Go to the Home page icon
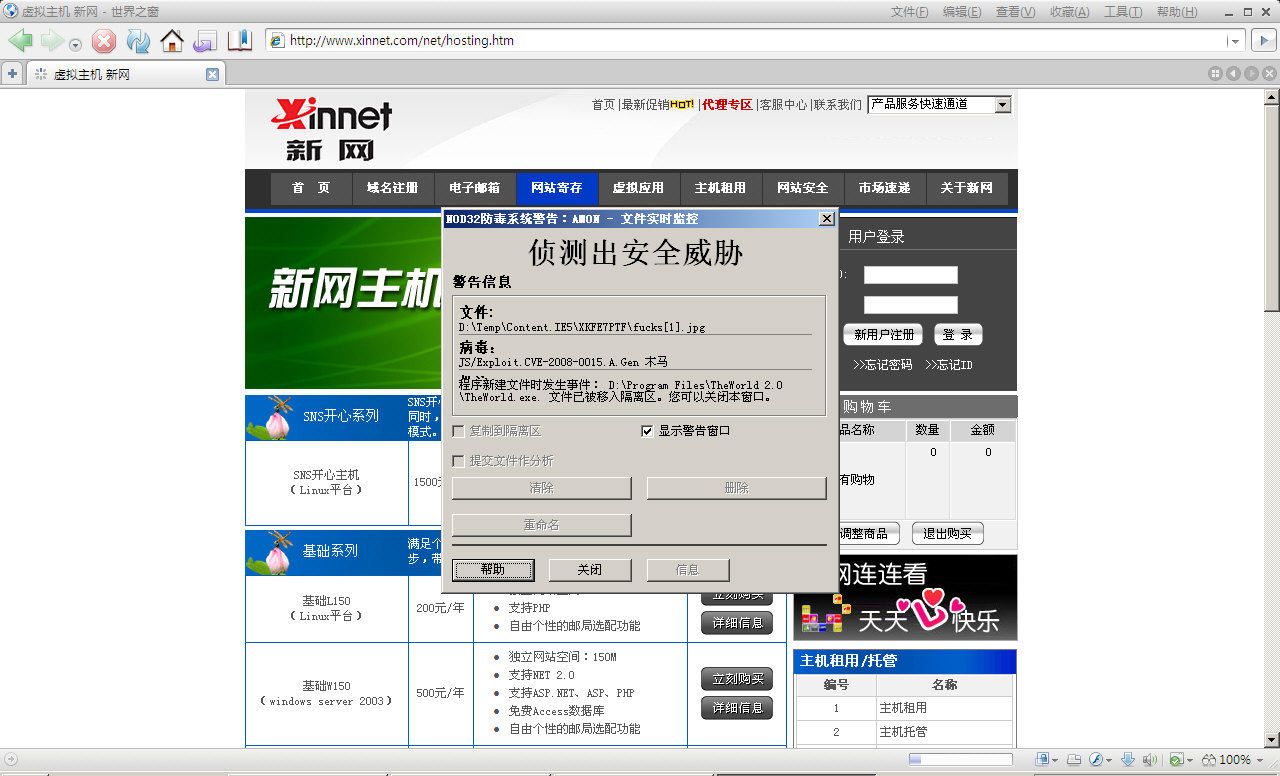This screenshot has height=776, width=1280. pos(172,41)
